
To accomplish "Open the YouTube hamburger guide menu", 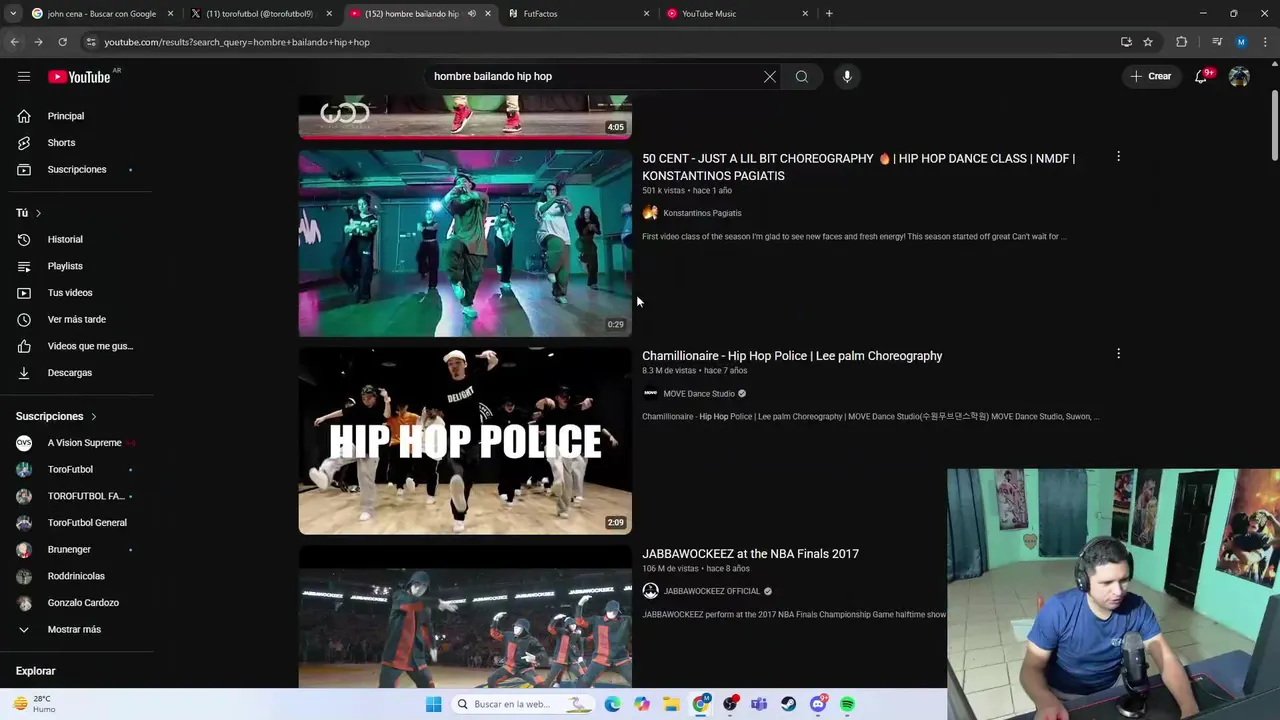I will pyautogui.click(x=24, y=76).
